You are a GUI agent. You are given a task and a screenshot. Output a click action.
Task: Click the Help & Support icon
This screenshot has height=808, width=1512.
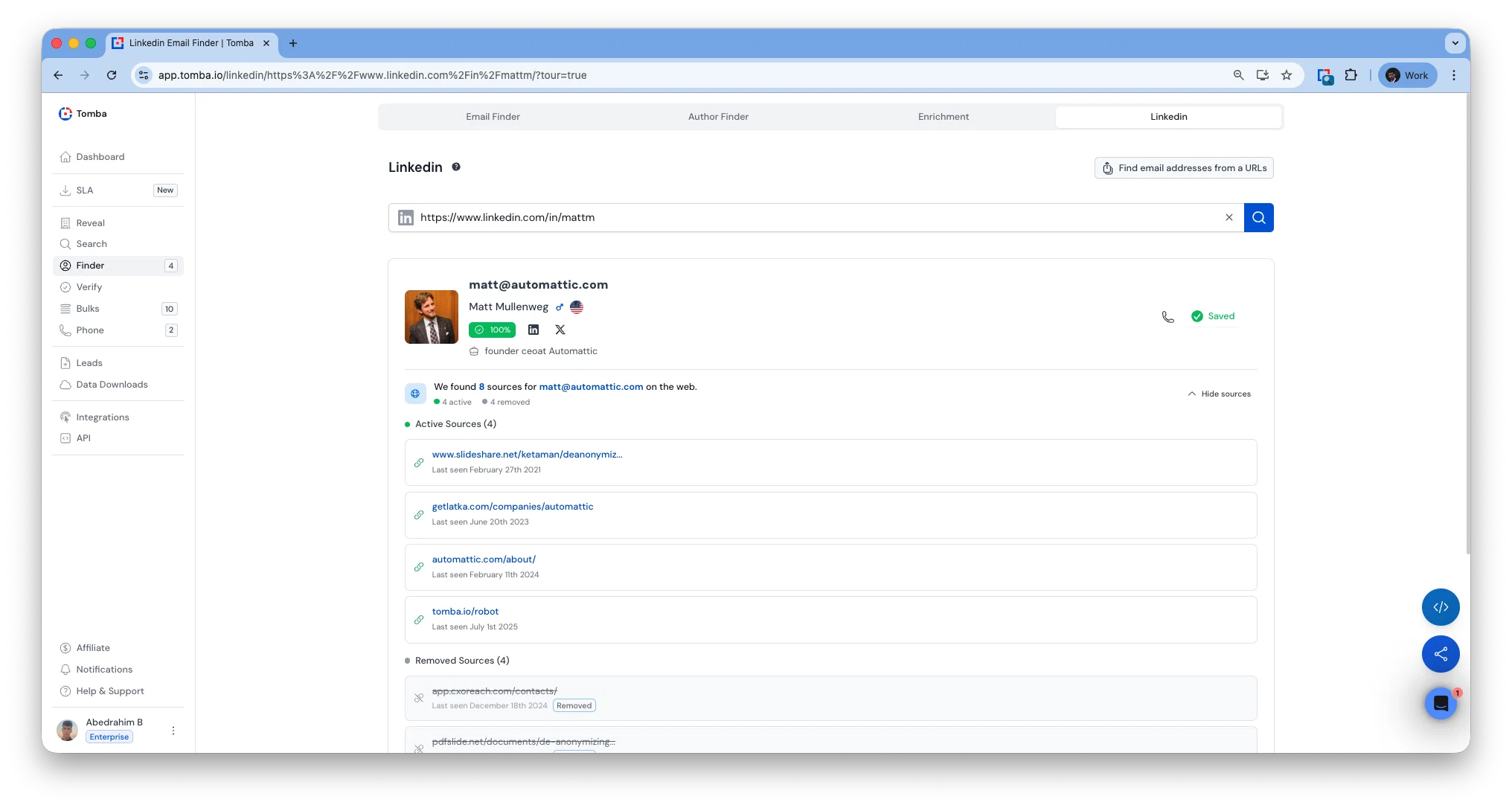[x=65, y=691]
